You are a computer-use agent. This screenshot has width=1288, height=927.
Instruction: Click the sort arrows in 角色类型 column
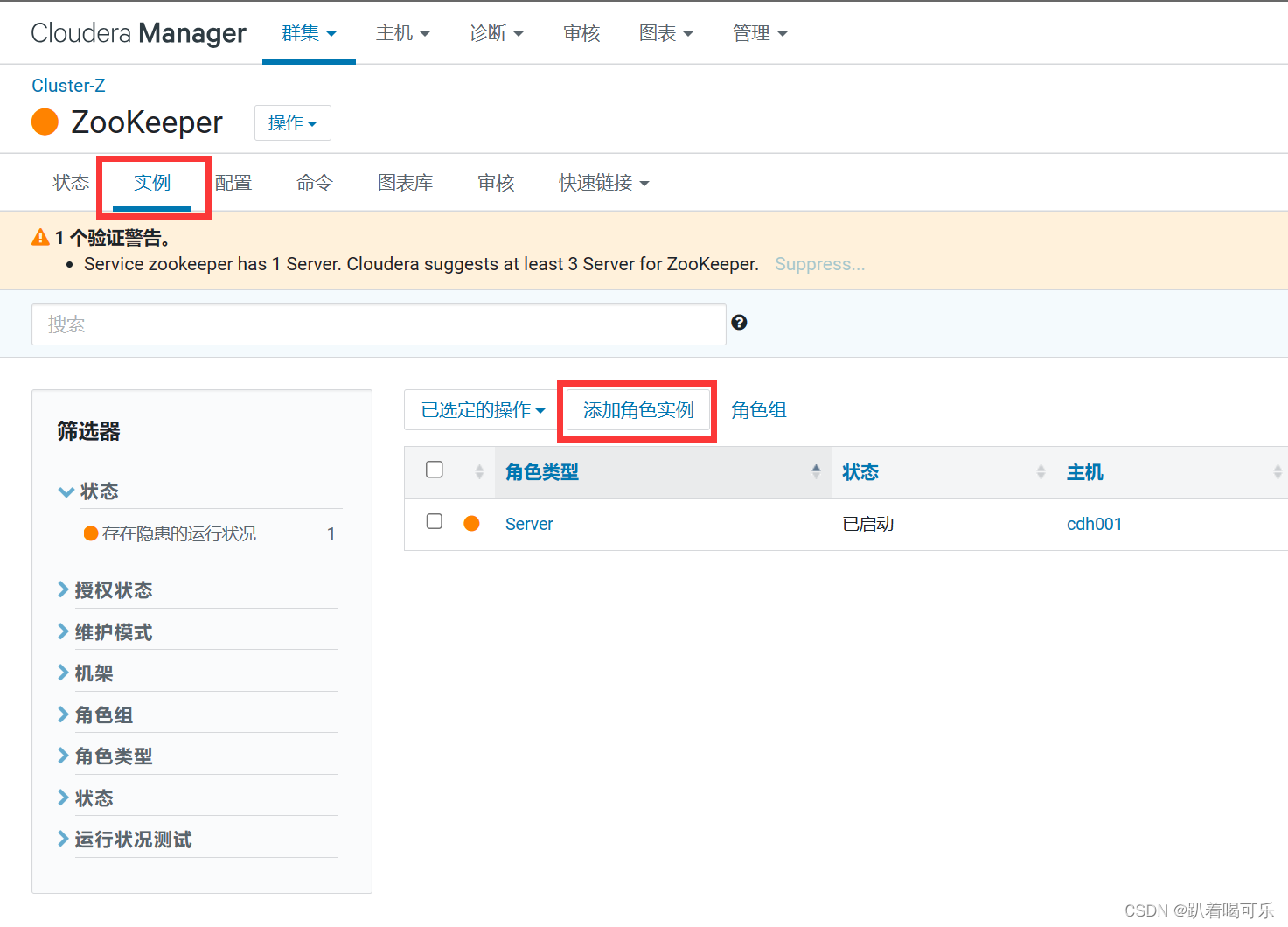tap(816, 471)
